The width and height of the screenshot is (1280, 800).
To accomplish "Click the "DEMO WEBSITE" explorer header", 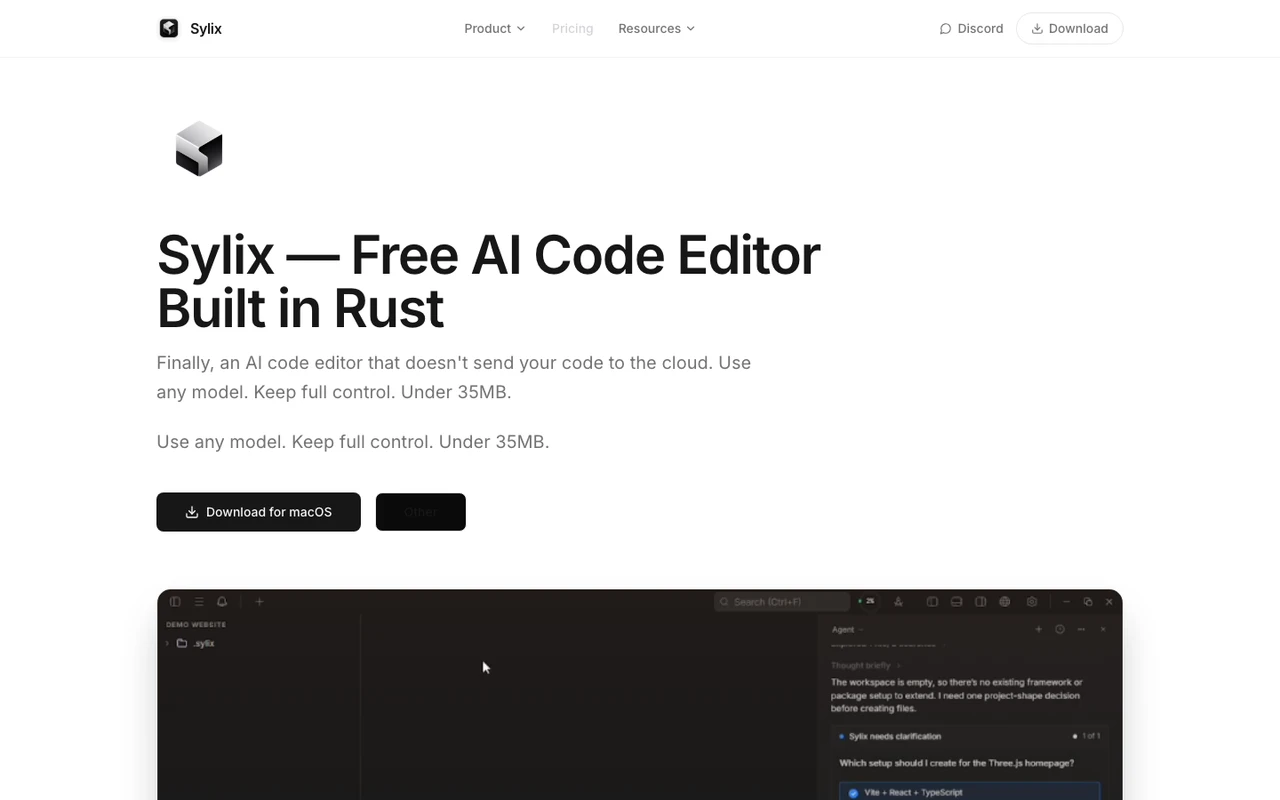I will tap(196, 625).
